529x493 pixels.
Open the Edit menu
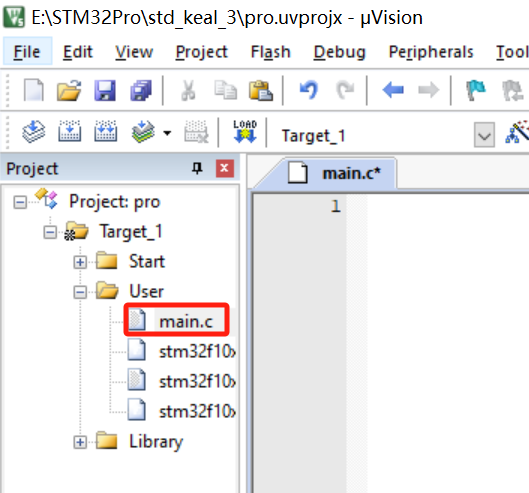click(78, 52)
